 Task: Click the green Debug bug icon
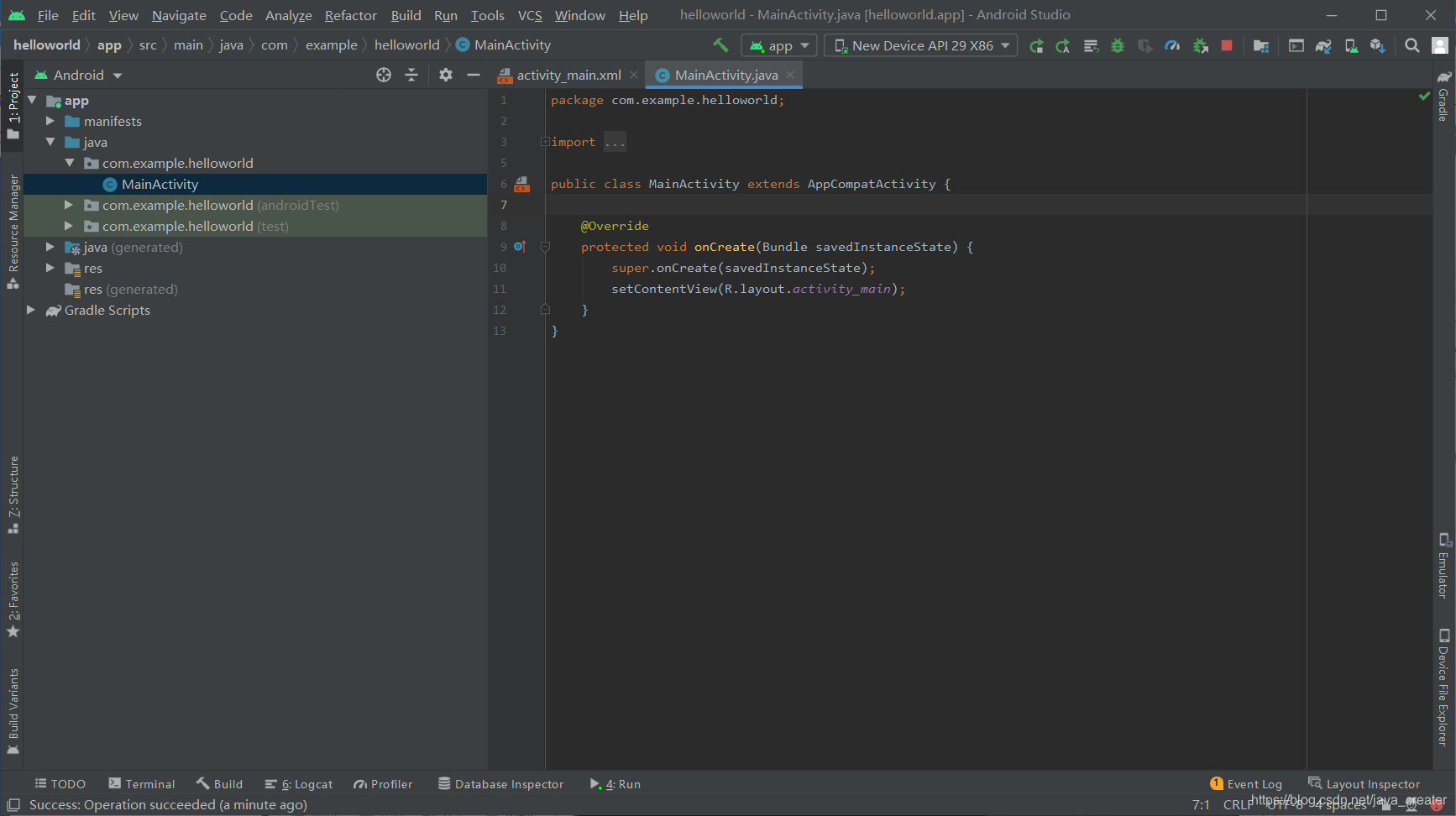click(x=1118, y=46)
